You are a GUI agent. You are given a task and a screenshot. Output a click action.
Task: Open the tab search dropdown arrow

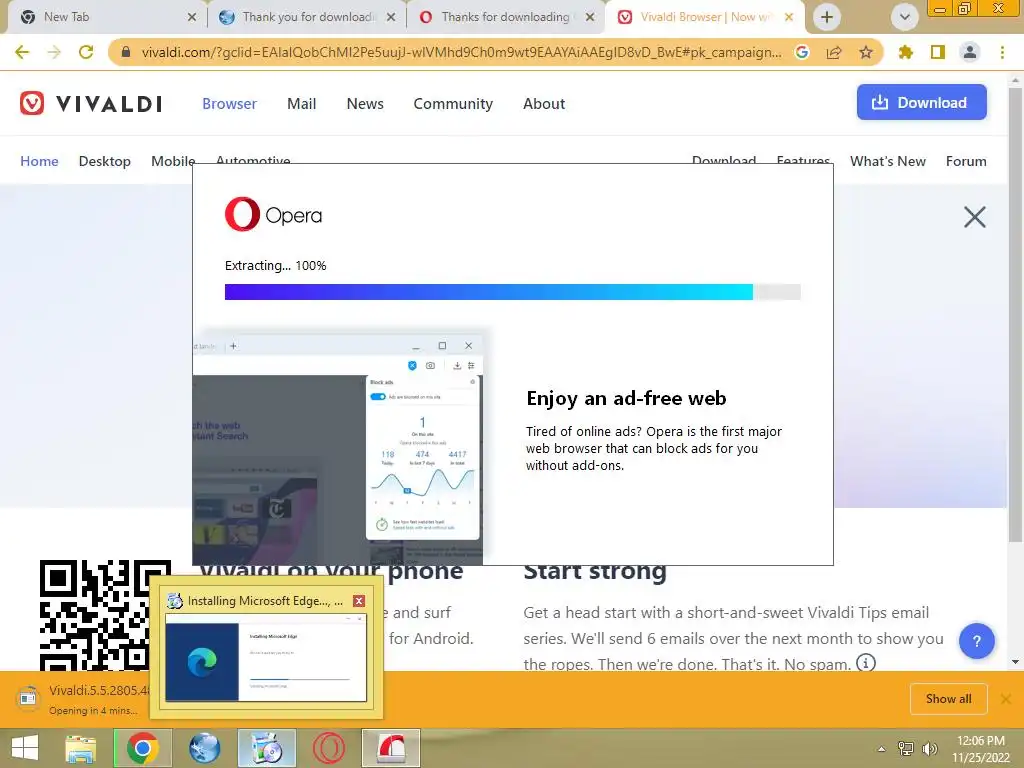click(x=904, y=17)
